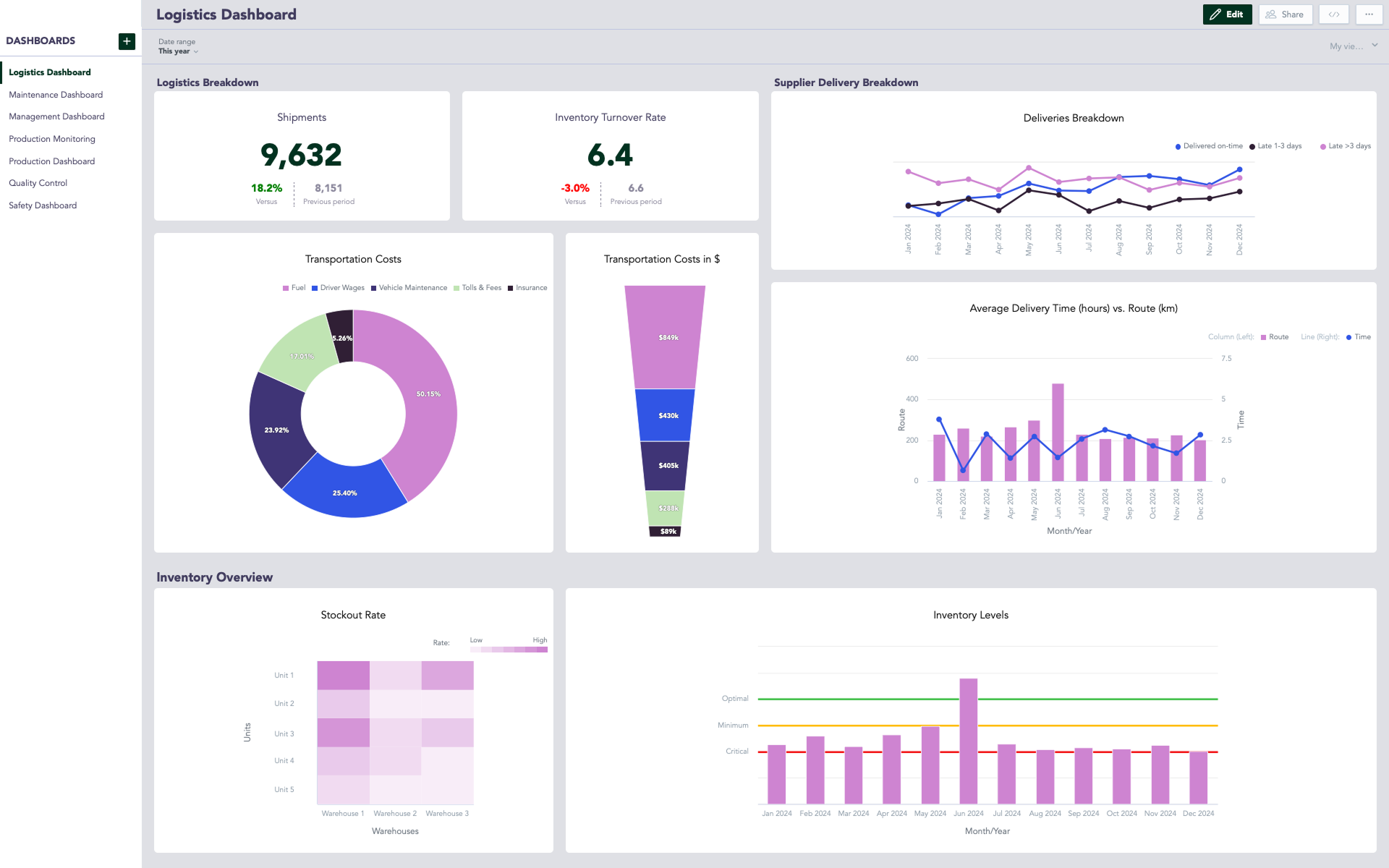Toggle the Time line legend
The width and height of the screenshot is (1389, 868).
pos(1358,336)
